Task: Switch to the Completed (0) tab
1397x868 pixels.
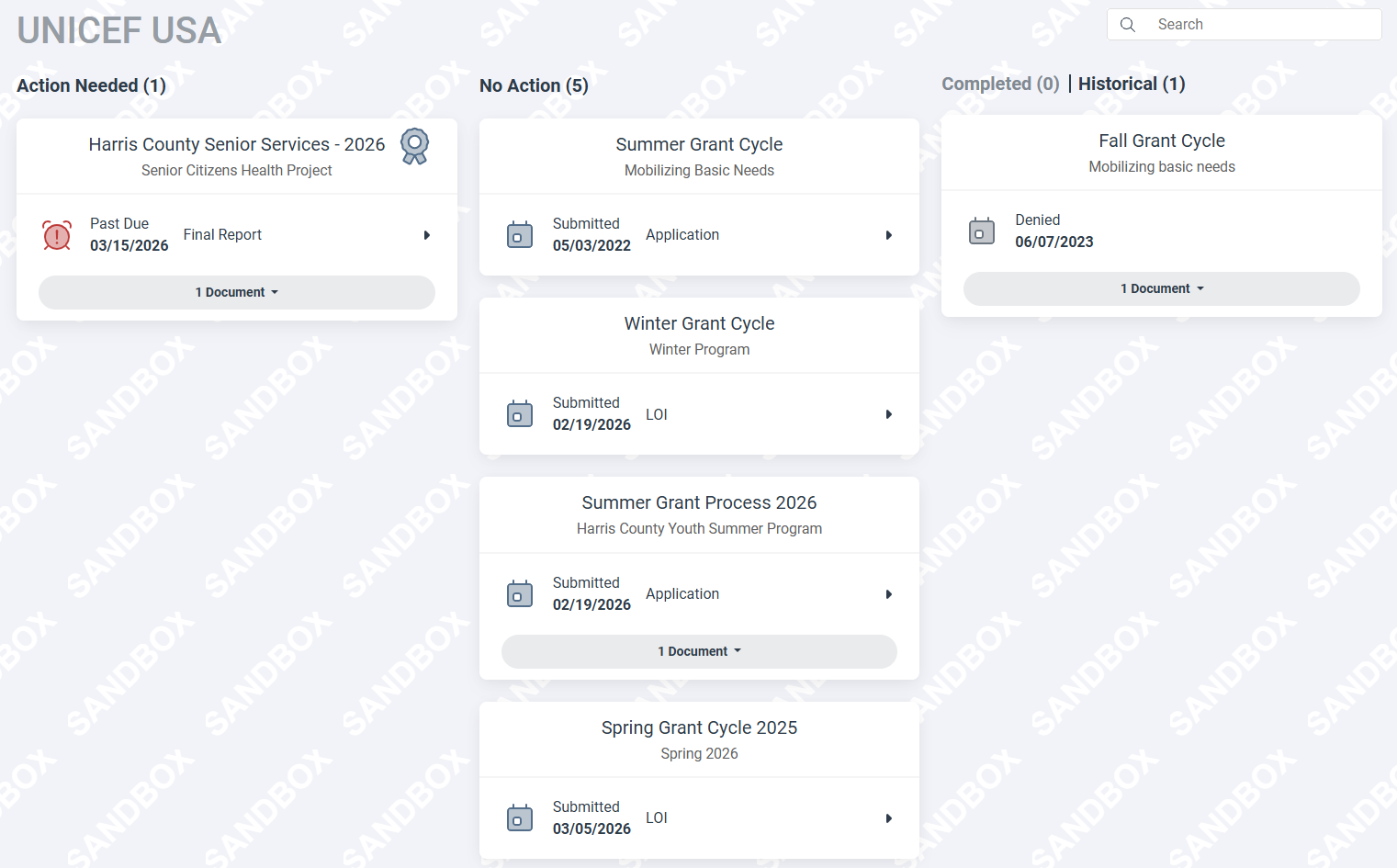Action: (1000, 84)
